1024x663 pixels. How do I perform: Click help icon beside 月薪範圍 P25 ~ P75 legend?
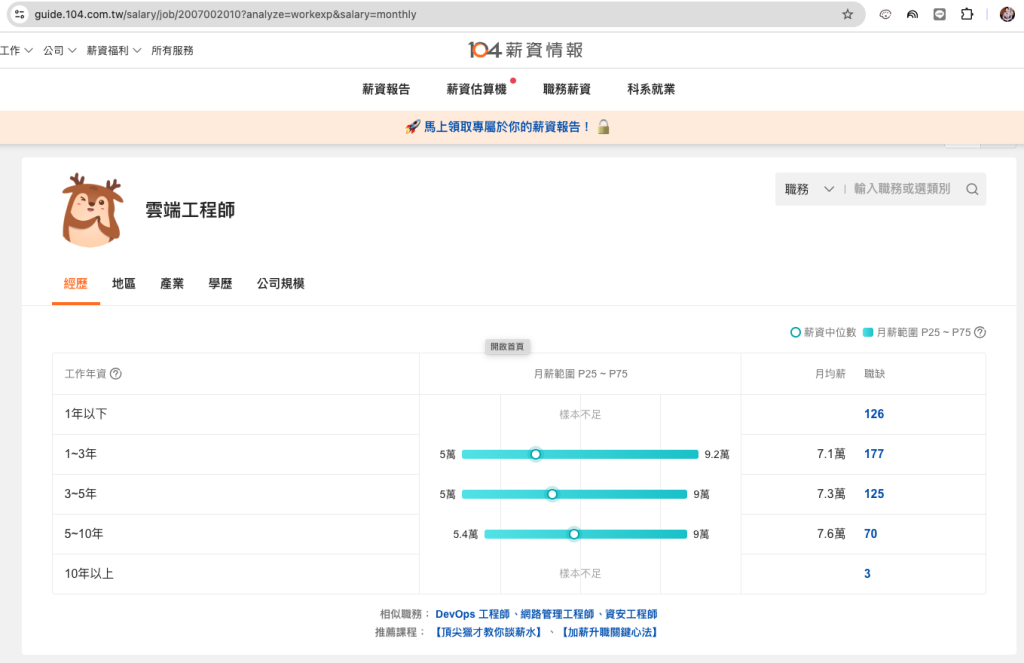pos(980,333)
